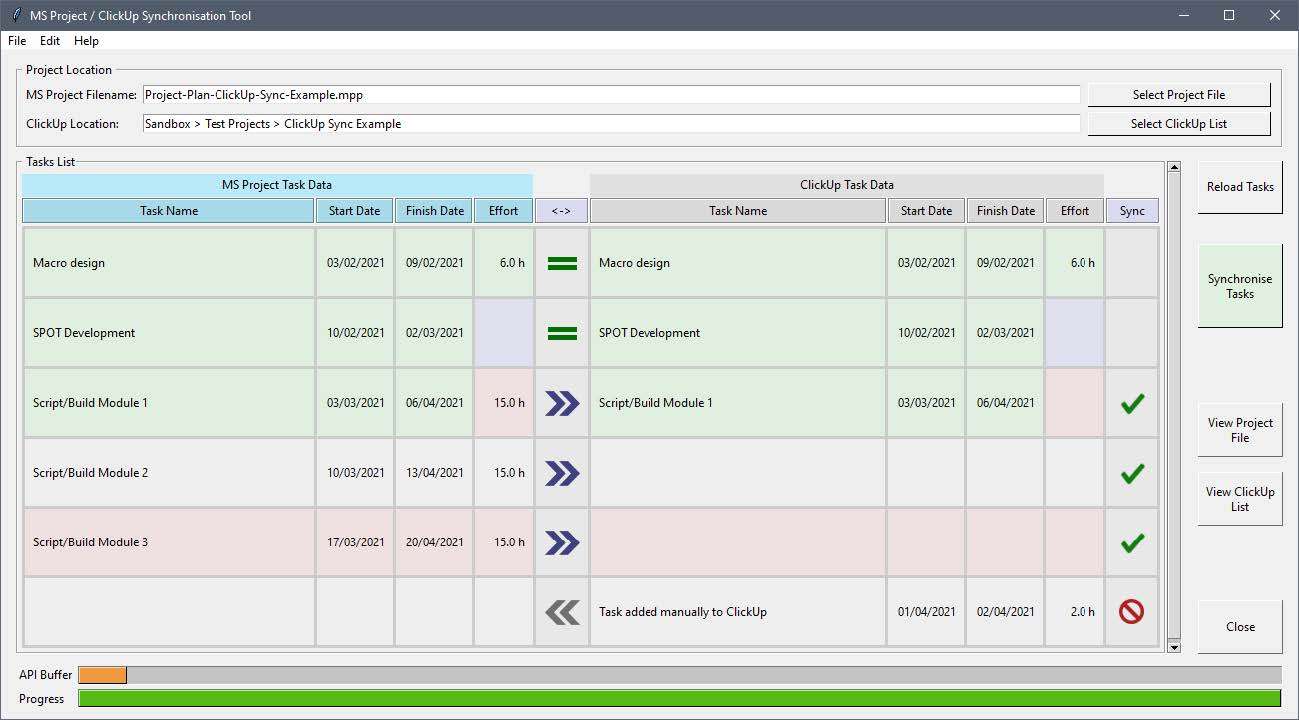Click MS Project Task Name column header
Viewport: 1299px width, 720px height.
click(x=168, y=211)
